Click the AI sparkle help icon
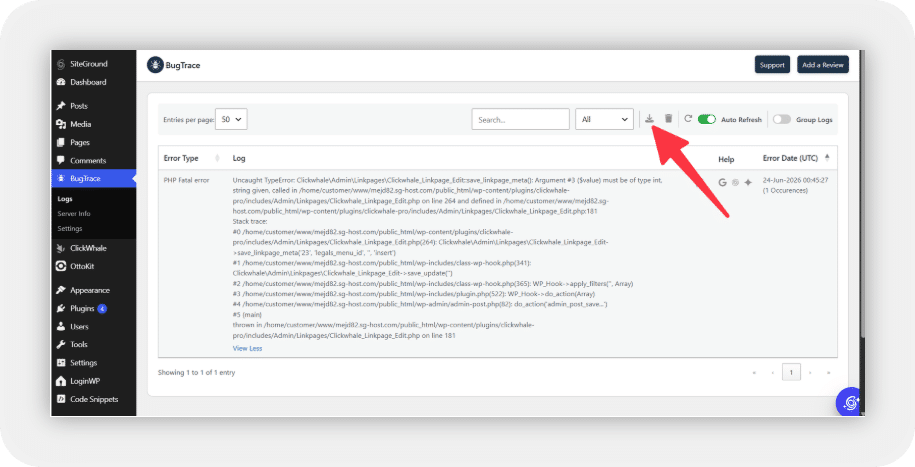The image size is (915, 467). click(x=748, y=182)
